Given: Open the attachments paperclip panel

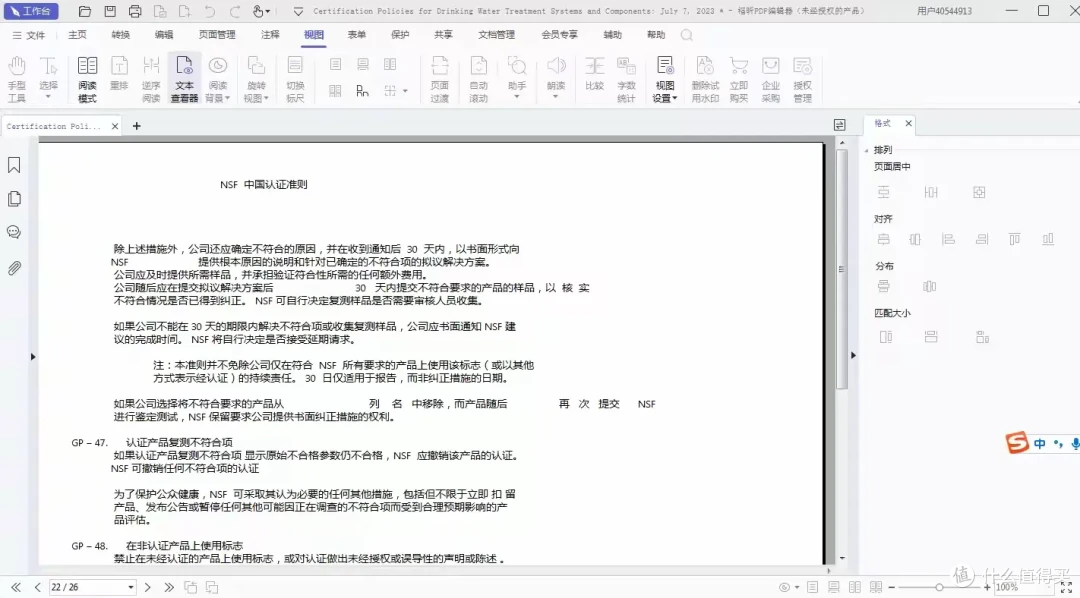Looking at the screenshot, I should (x=14, y=268).
